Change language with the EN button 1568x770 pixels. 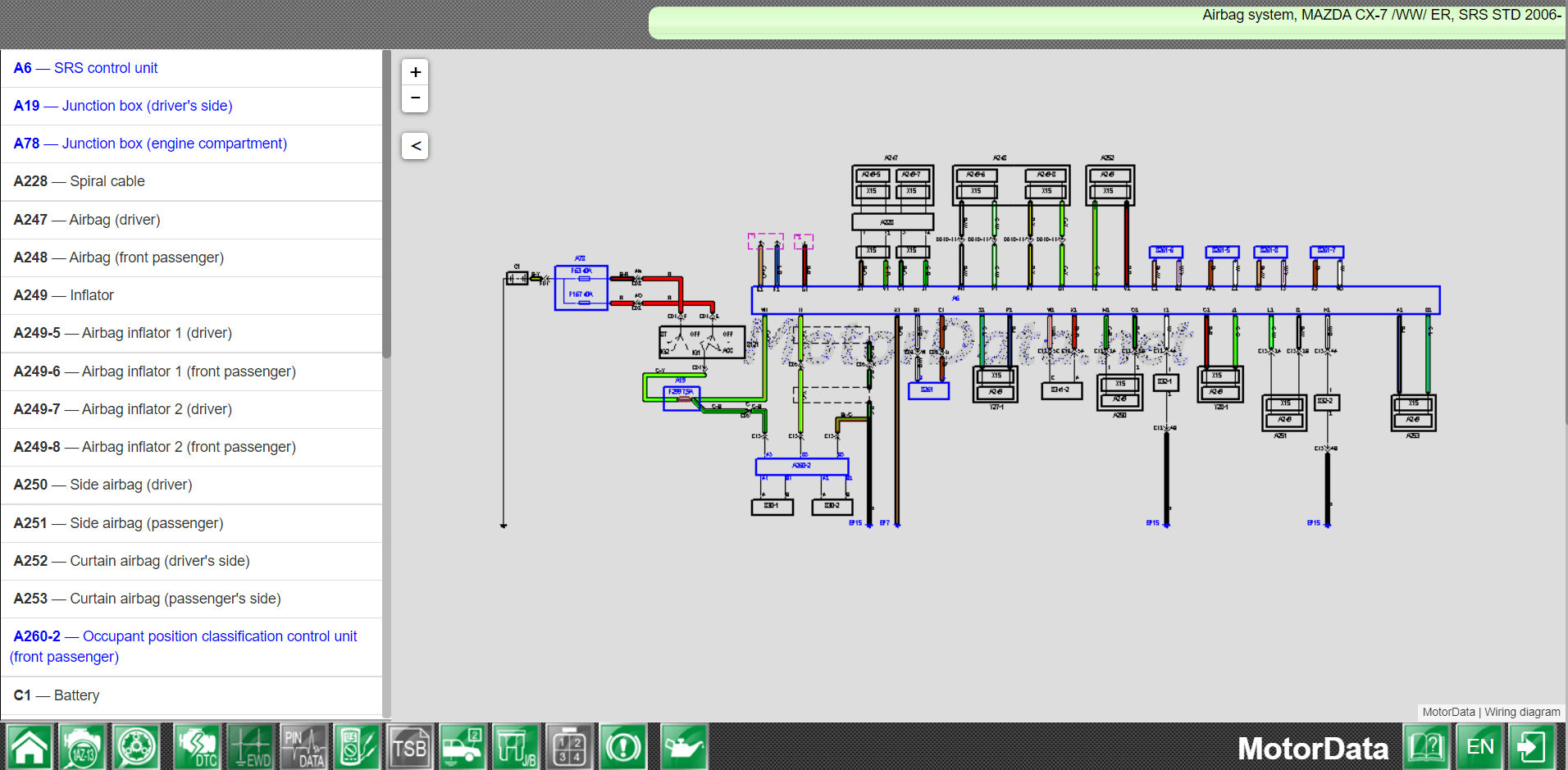pos(1479,747)
